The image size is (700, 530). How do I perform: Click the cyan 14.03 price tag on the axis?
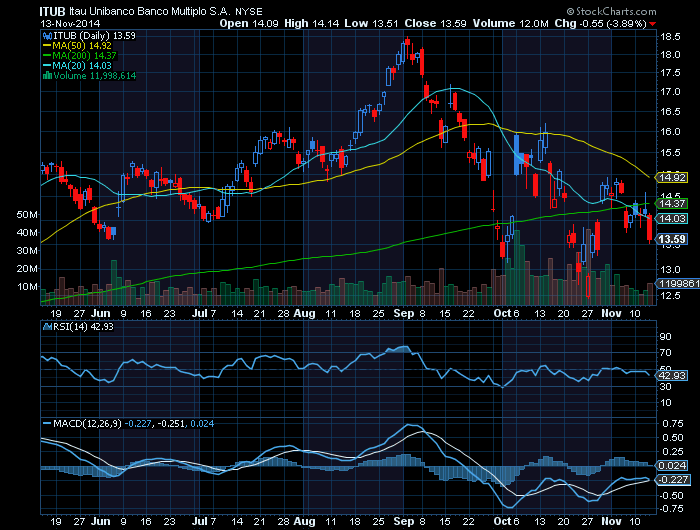pos(672,218)
